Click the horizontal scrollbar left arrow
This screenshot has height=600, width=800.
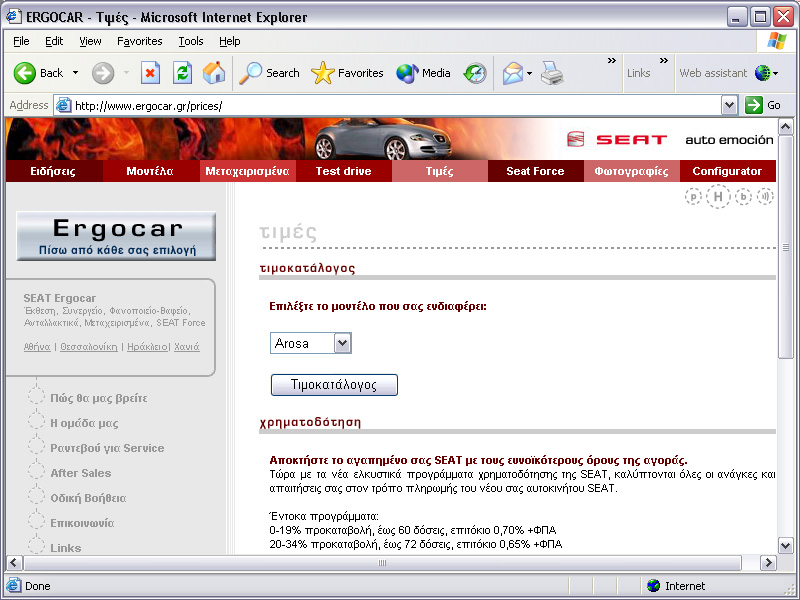(x=14, y=563)
